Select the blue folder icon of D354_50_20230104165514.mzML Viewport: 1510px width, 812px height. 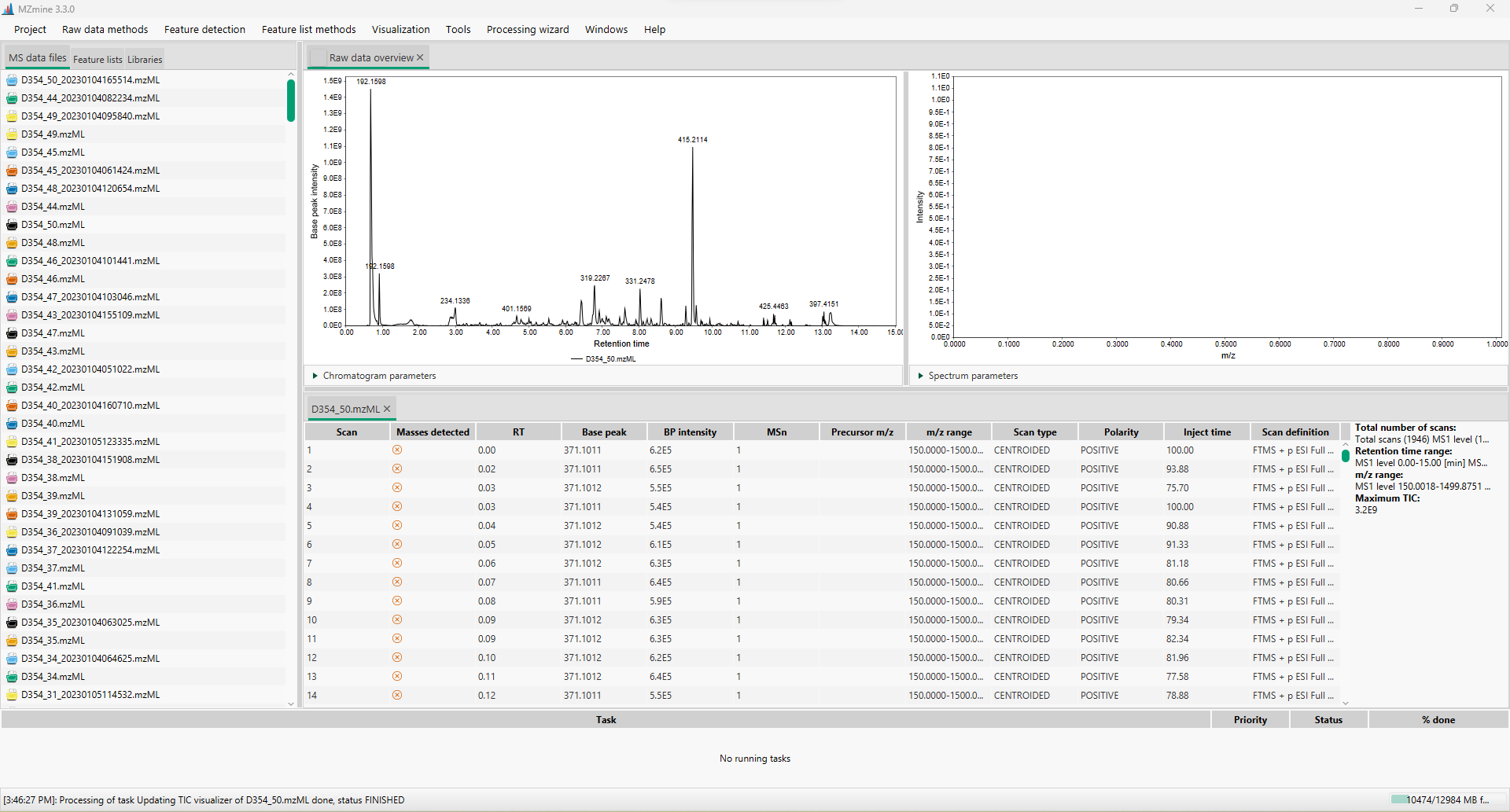pyautogui.click(x=11, y=79)
